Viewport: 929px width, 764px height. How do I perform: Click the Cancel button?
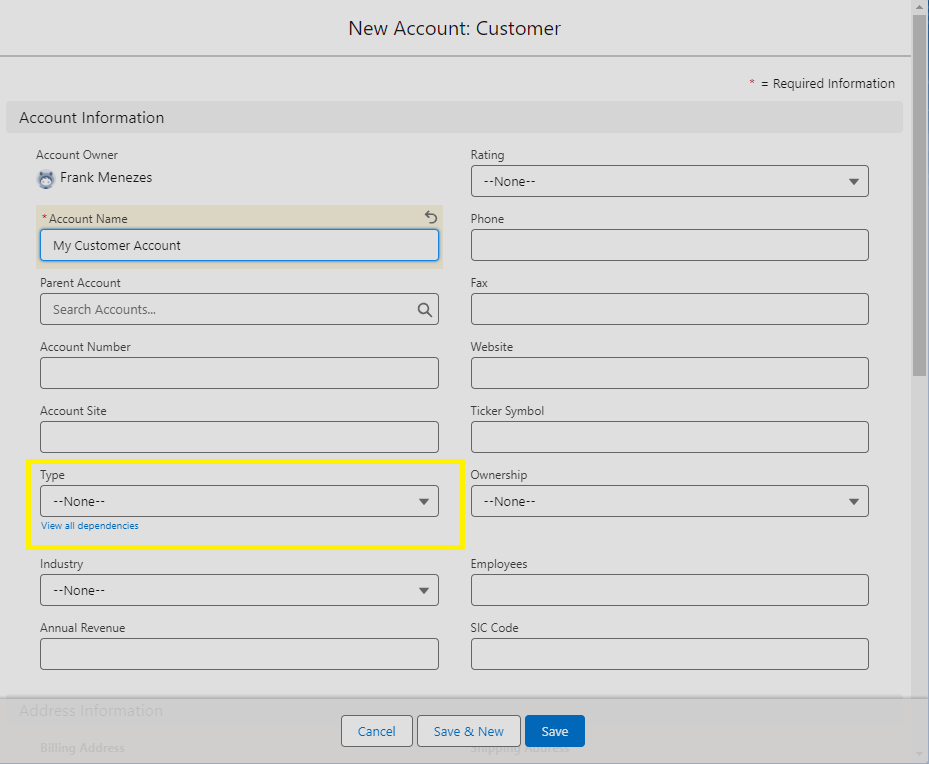click(x=376, y=731)
